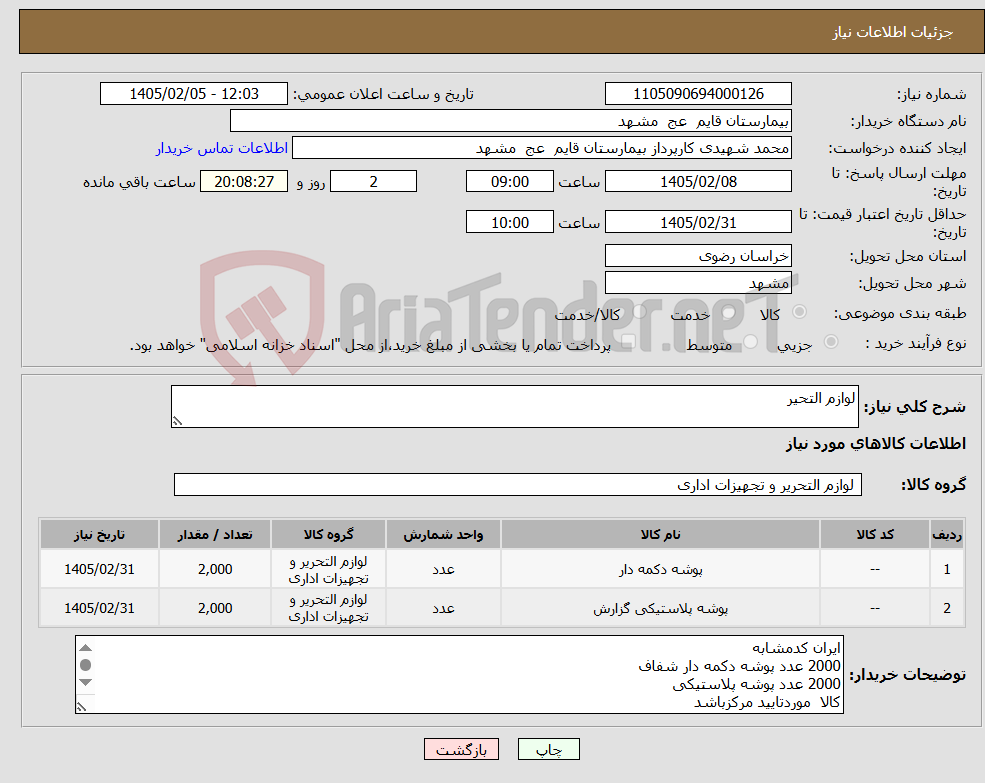Viewport: 985px width, 783px height.
Task: Click the request creator field محمد شهیدی
Action: [x=541, y=148]
